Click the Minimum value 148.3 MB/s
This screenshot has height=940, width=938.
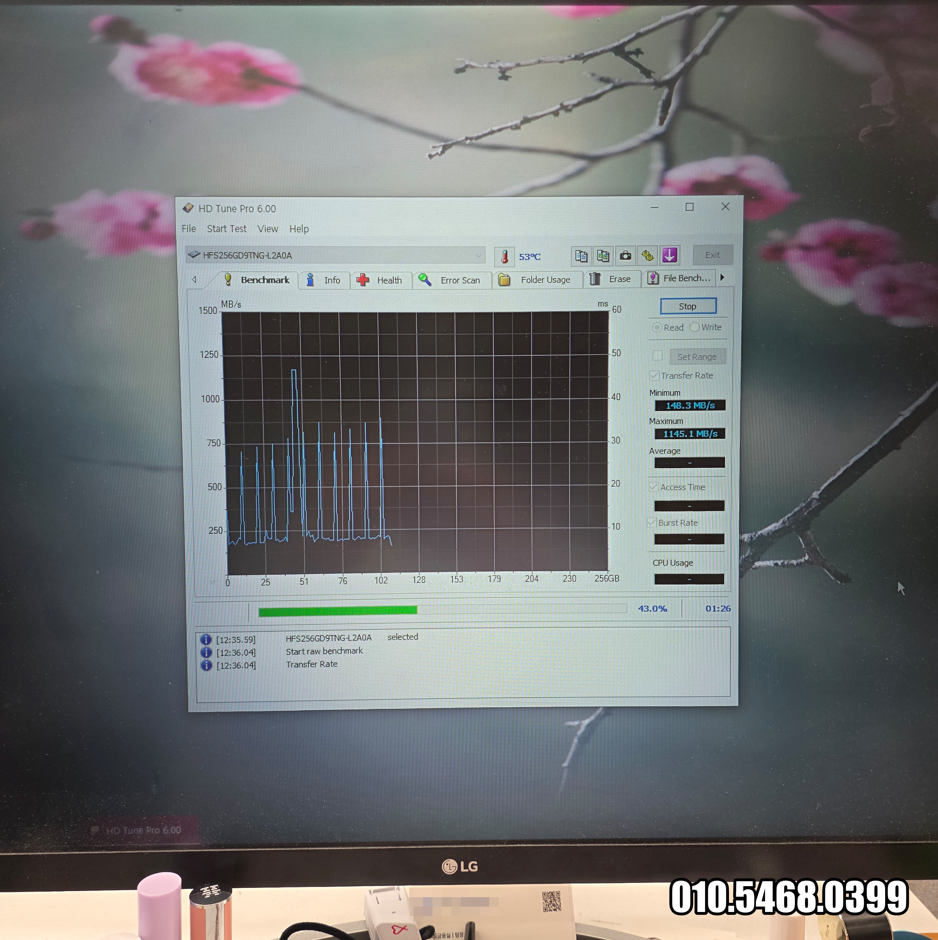click(x=690, y=405)
